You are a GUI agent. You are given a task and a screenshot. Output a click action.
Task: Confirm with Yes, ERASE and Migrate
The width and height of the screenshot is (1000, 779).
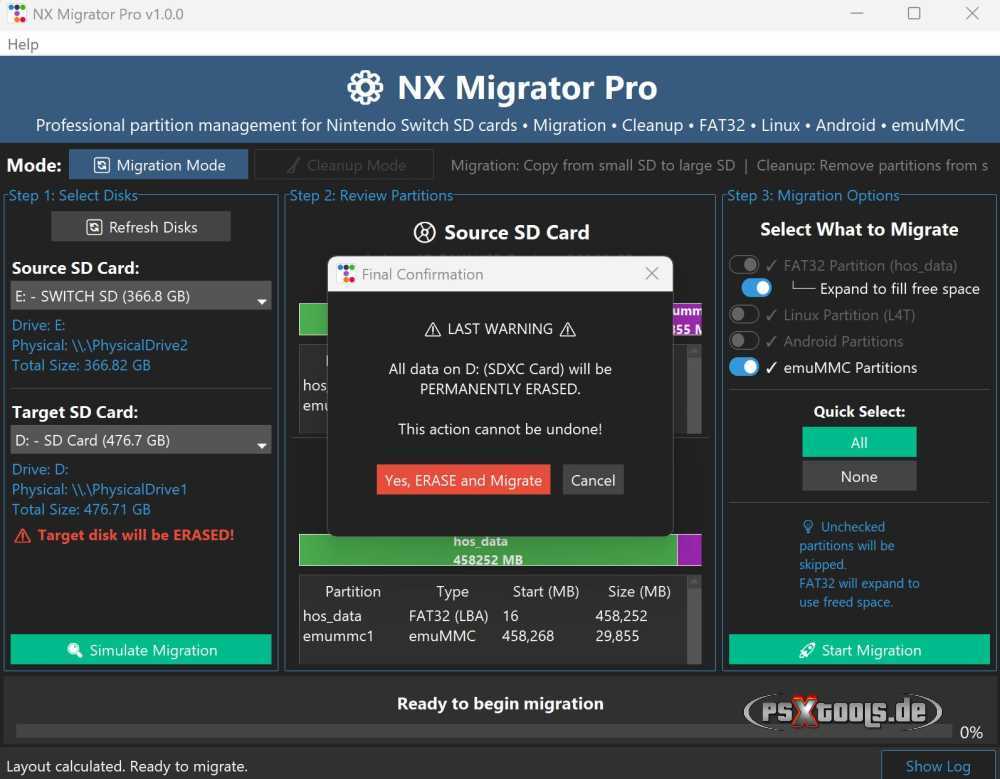(463, 479)
